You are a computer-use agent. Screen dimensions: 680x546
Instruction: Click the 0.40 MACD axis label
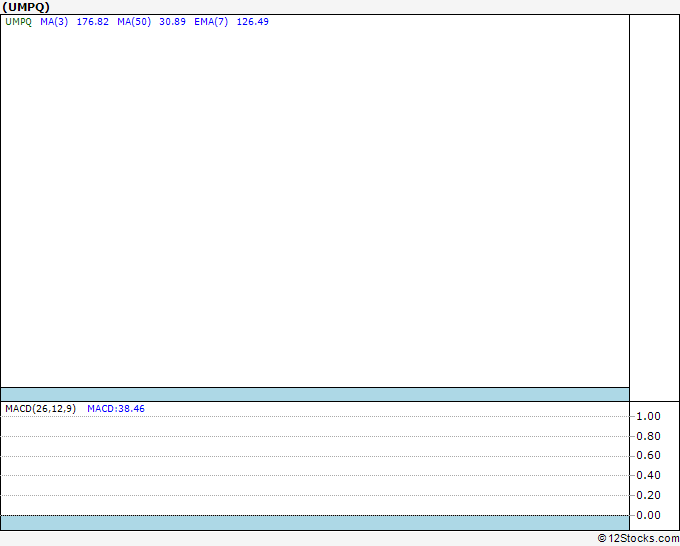648,475
